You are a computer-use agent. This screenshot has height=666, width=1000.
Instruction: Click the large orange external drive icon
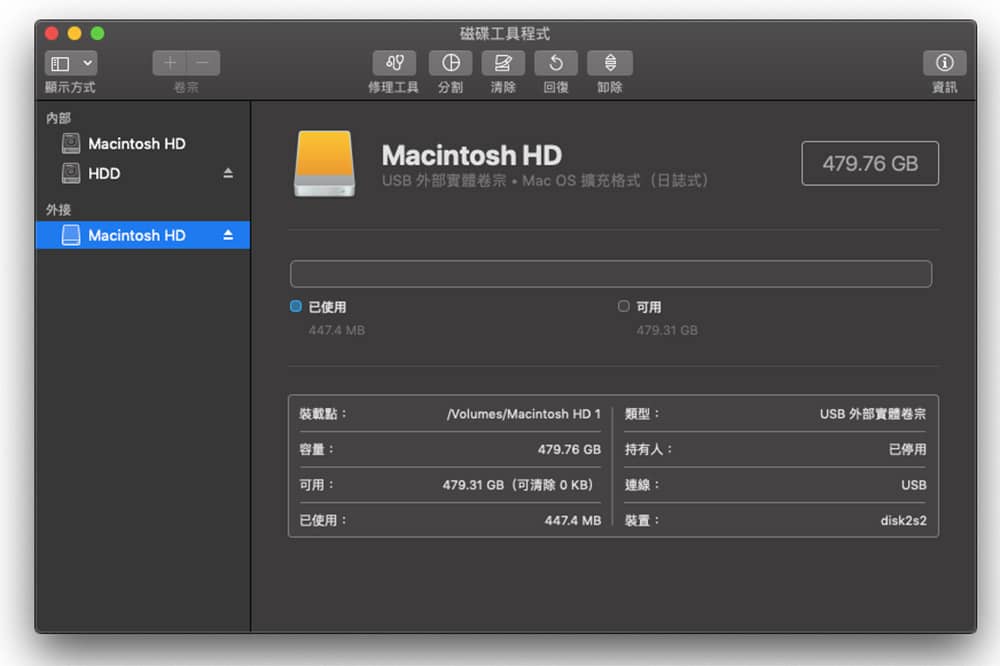pos(325,164)
